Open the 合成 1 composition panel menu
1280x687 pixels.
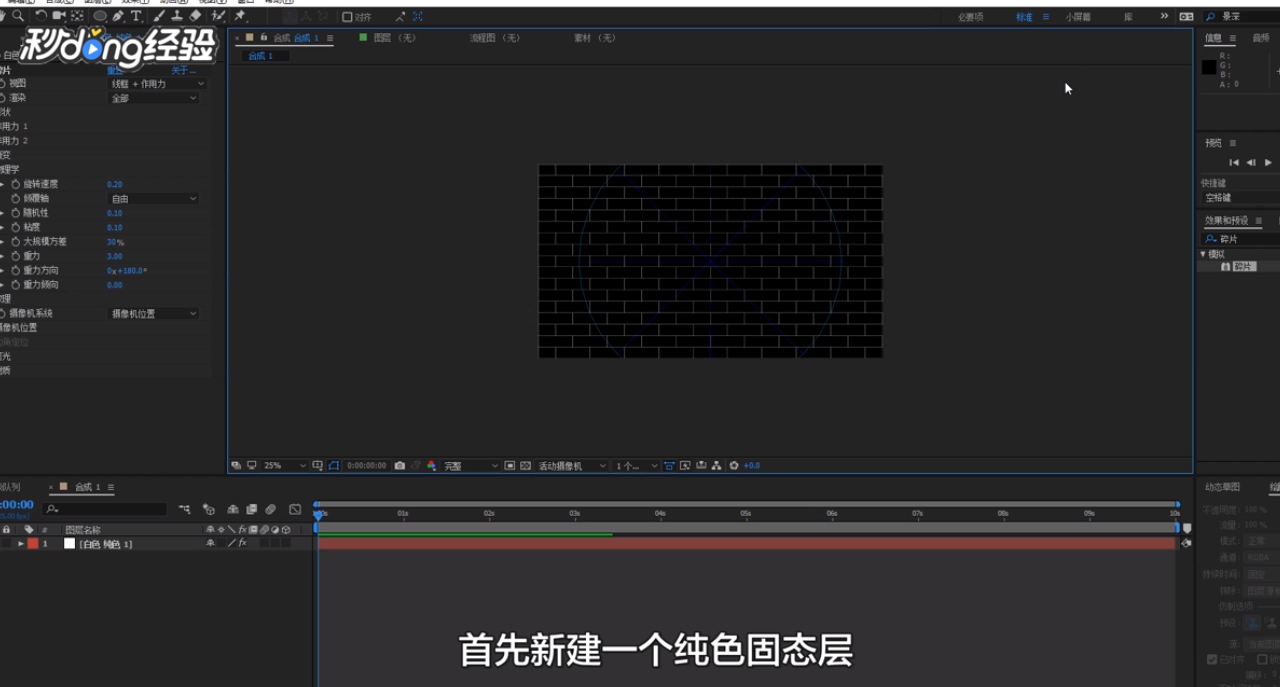[330, 38]
